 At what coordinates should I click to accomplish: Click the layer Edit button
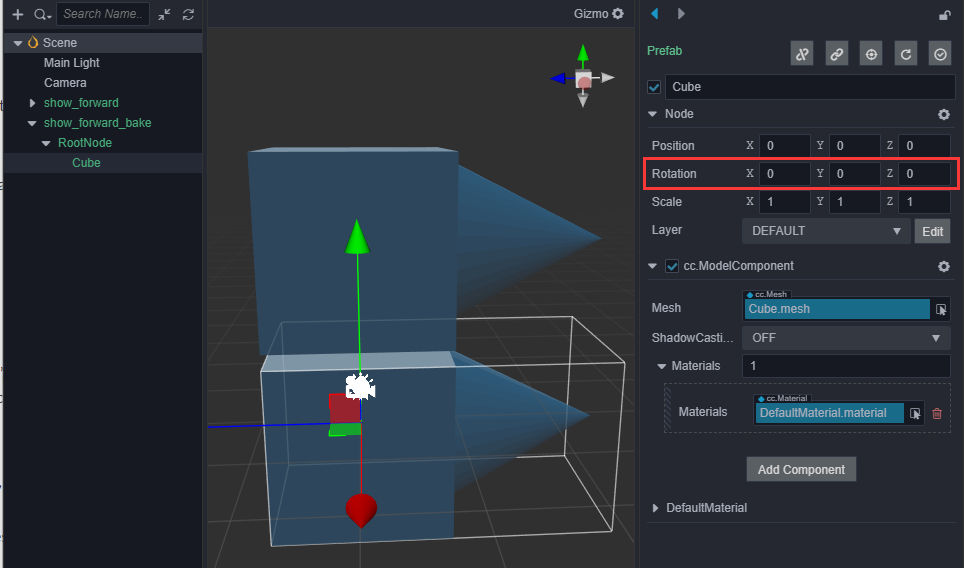(932, 231)
